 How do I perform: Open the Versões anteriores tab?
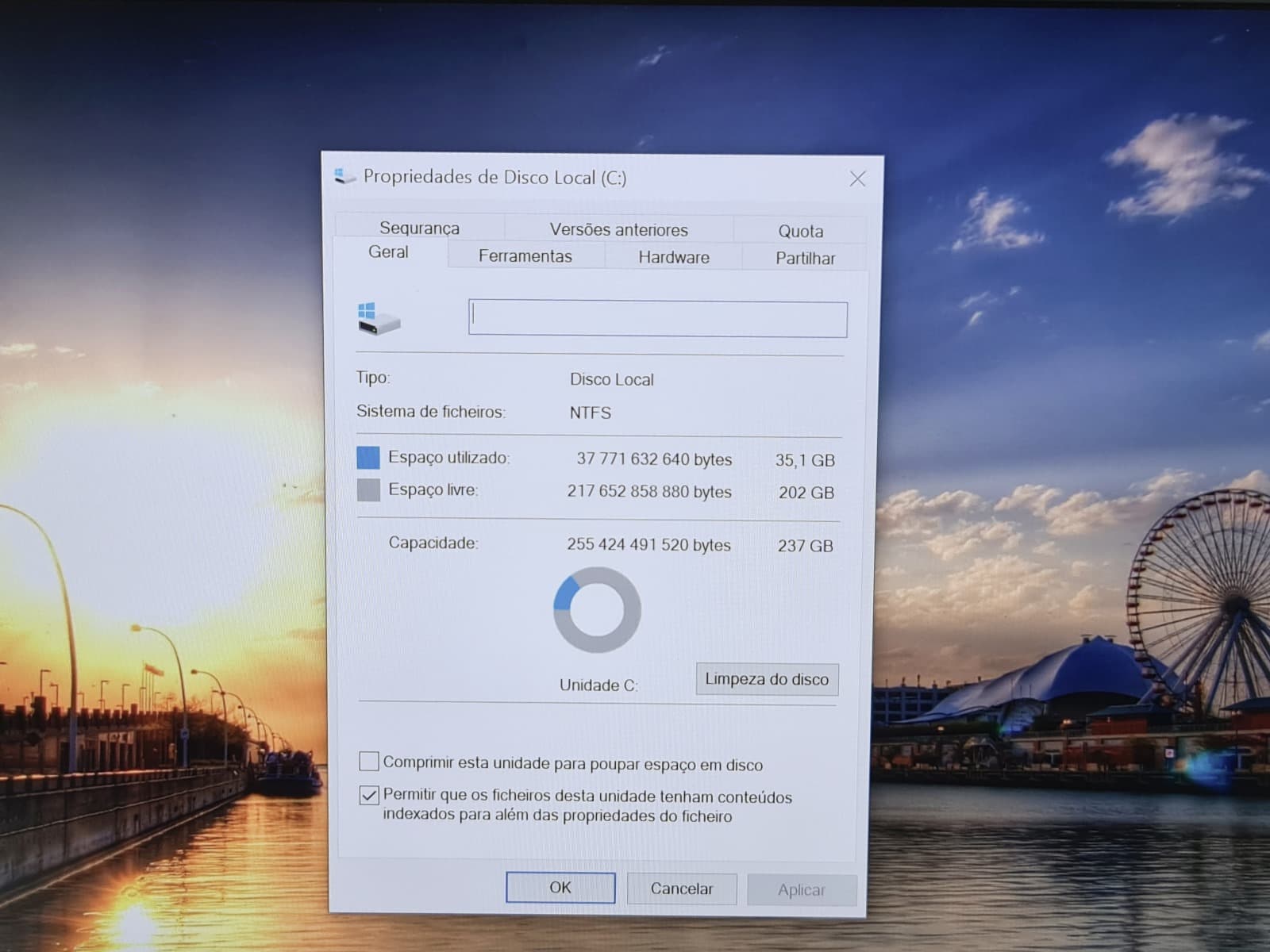(x=619, y=229)
